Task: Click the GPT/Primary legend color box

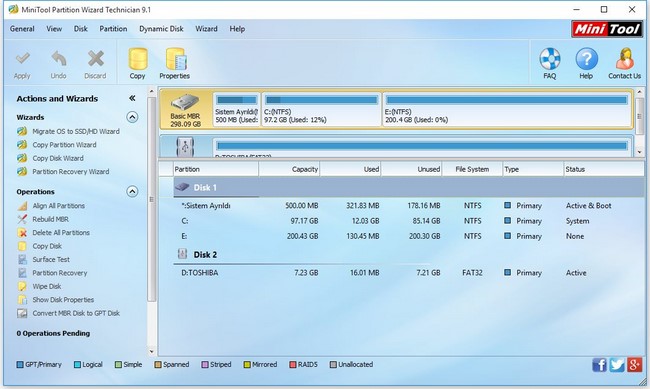Action: click(x=20, y=365)
